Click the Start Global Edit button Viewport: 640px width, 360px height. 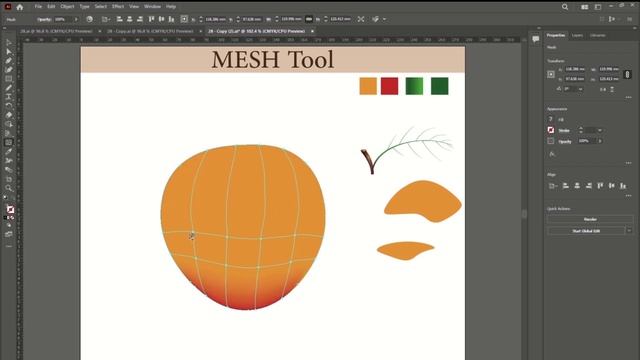(x=586, y=231)
